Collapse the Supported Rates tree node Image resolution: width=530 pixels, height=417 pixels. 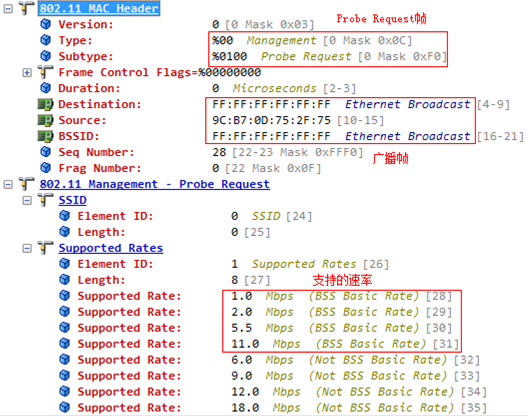[27, 248]
